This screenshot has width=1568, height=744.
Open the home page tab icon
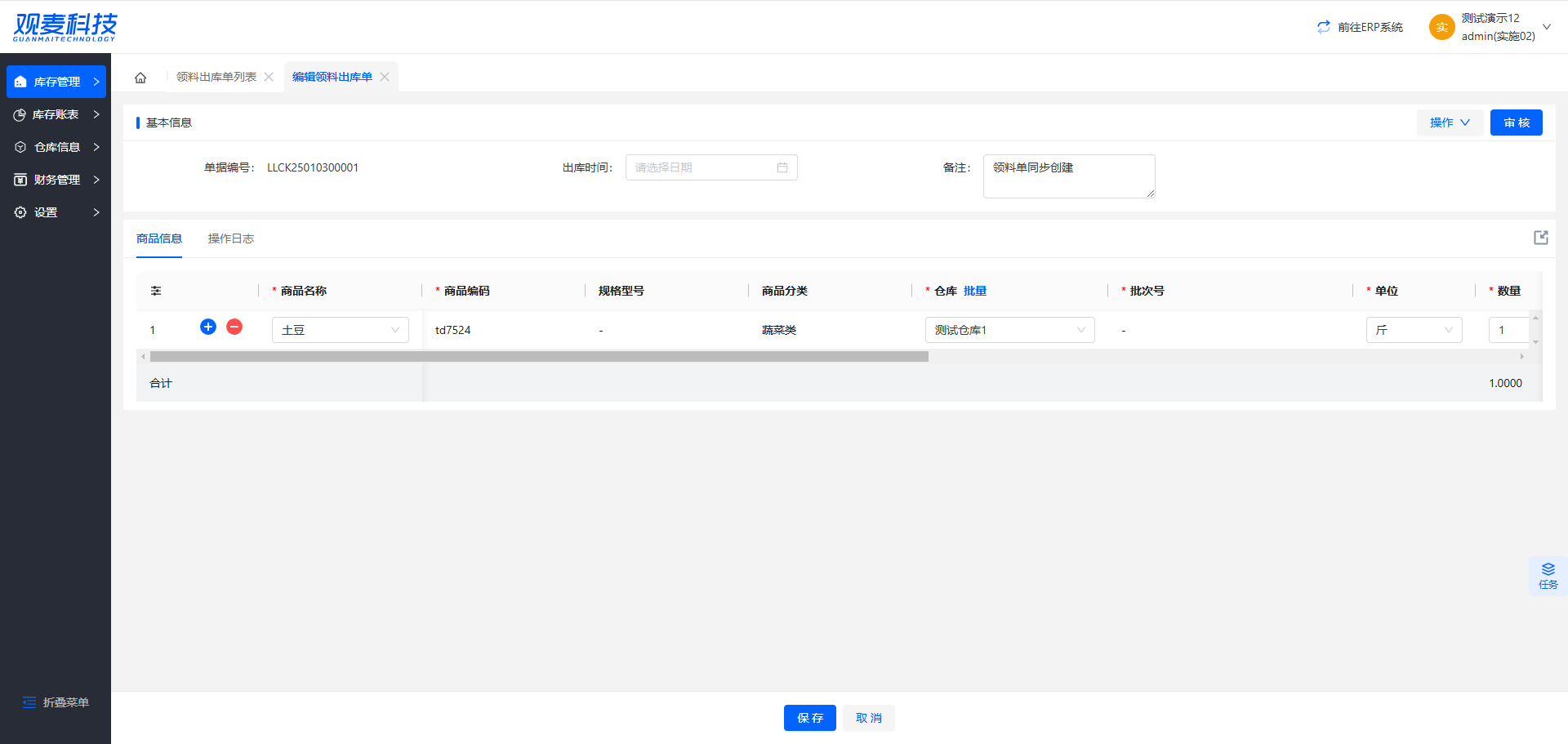point(140,78)
